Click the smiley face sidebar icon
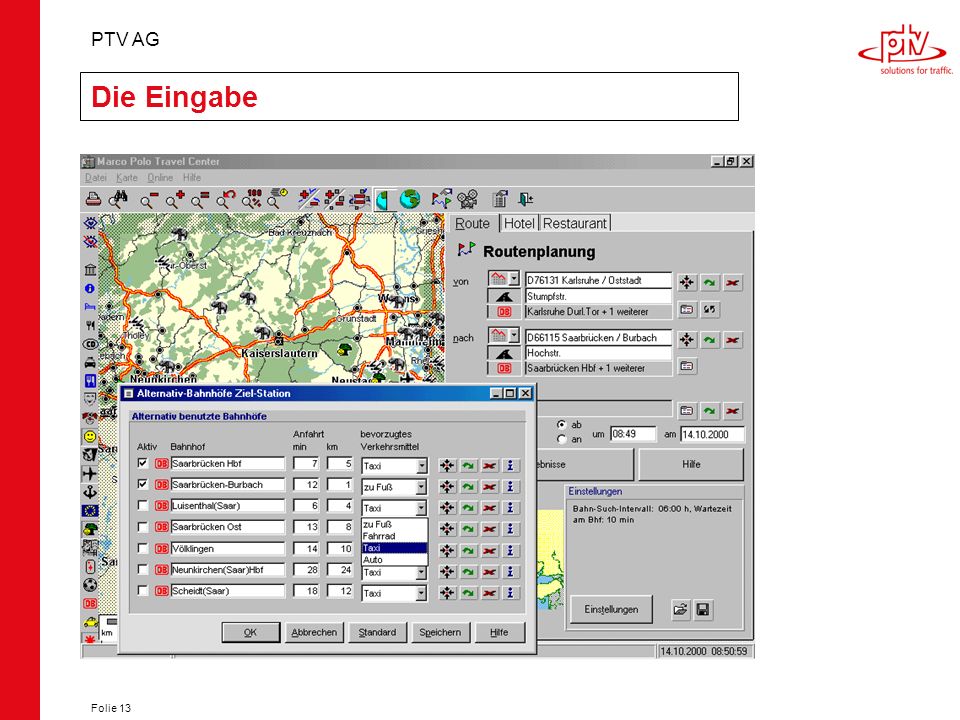 [x=90, y=437]
